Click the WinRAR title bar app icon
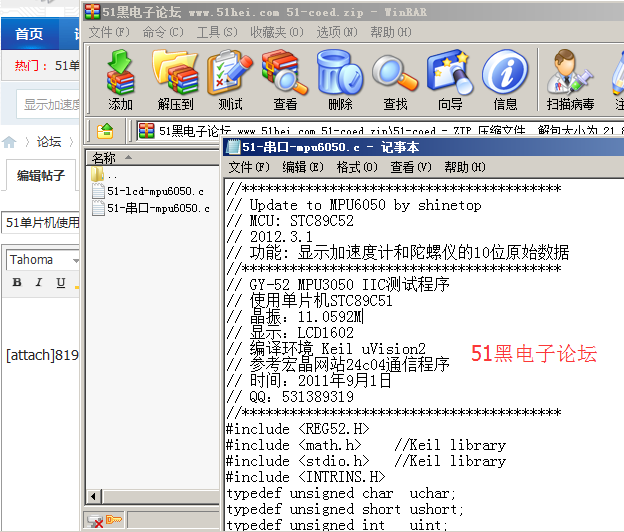The width and height of the screenshot is (624, 532). [92, 12]
